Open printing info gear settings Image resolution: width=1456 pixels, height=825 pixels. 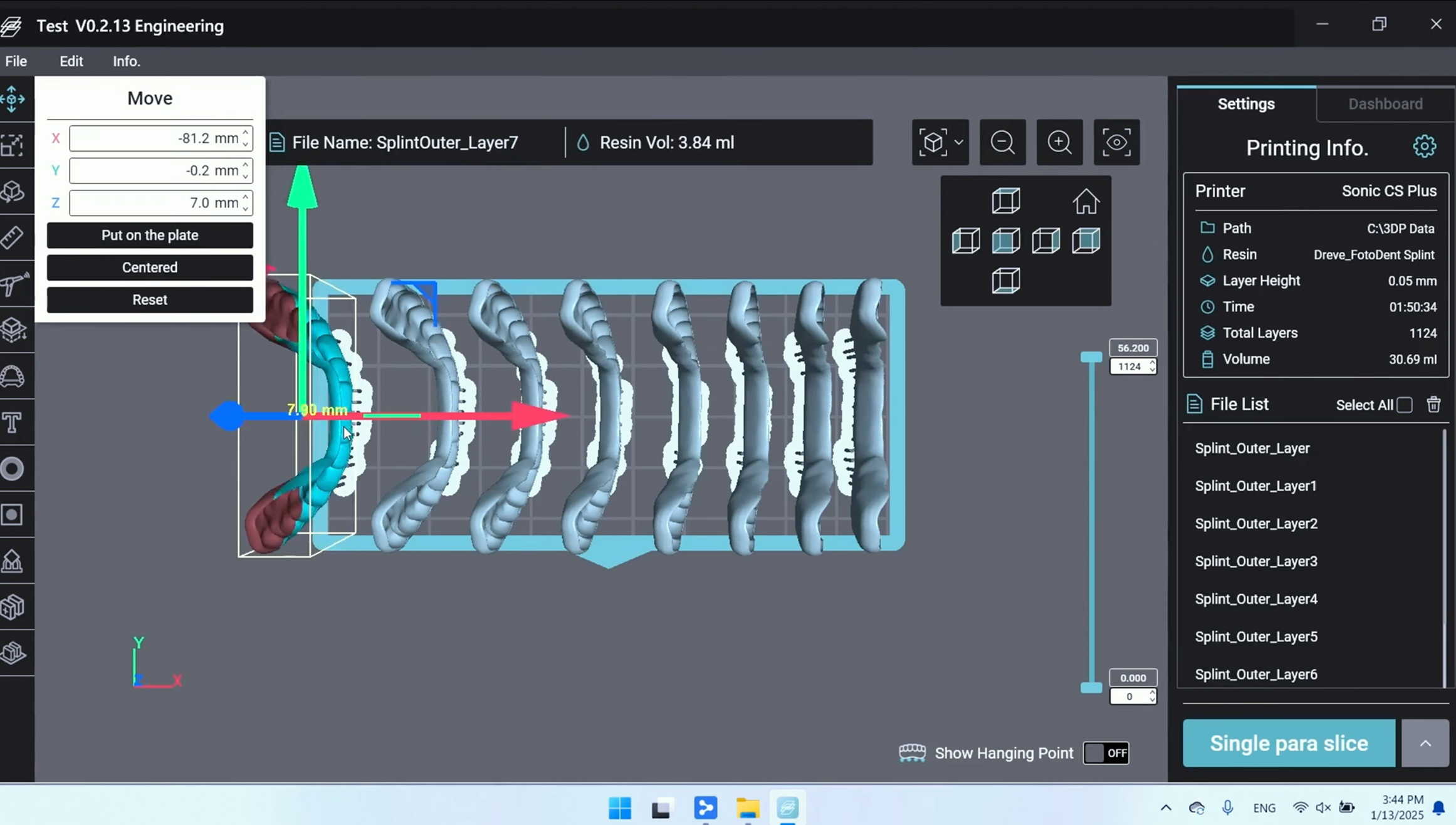[1424, 147]
